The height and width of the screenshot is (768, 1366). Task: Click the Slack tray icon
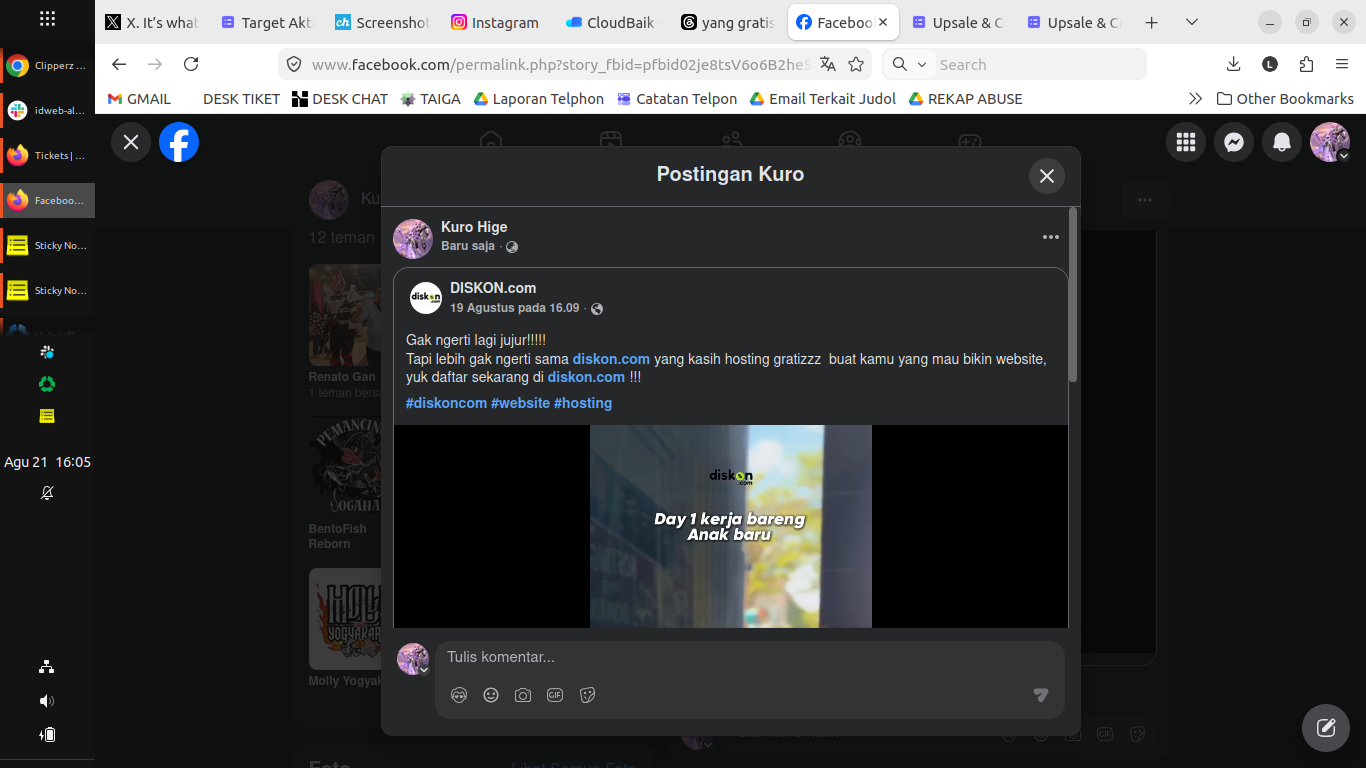(x=47, y=352)
